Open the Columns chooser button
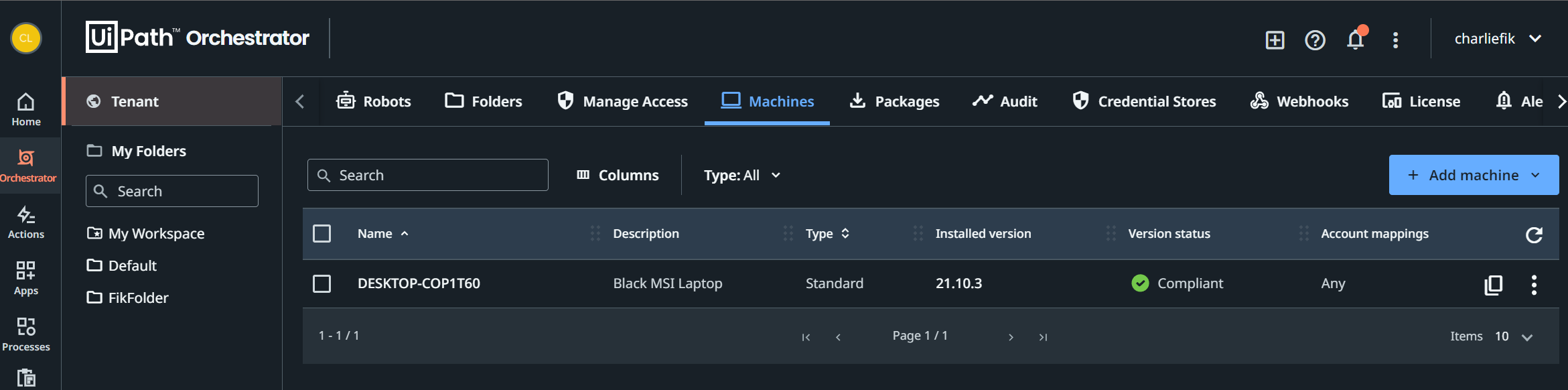The height and width of the screenshot is (390, 1568). [x=618, y=176]
